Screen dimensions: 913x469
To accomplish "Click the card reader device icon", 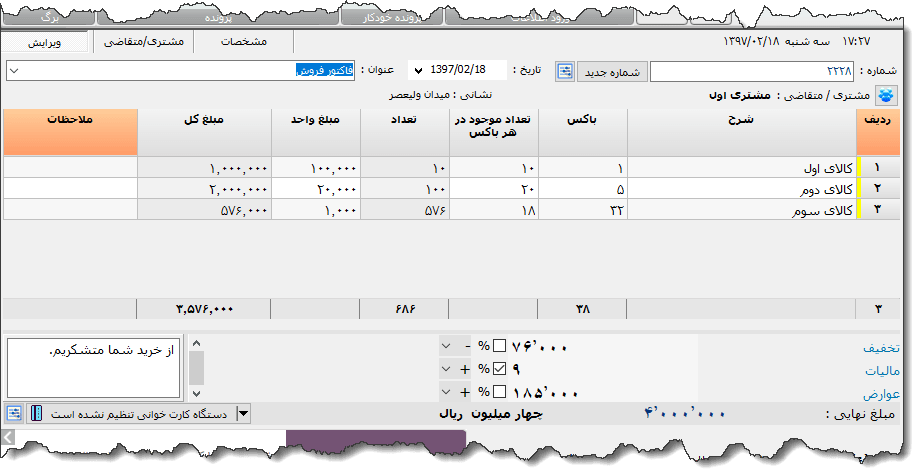I will click(x=36, y=414).
